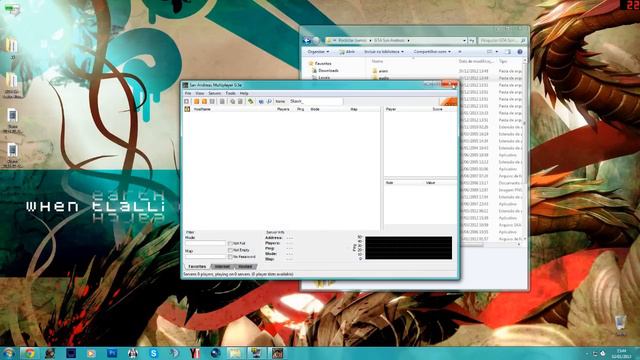Click the first orange icon in SAMP toolbar
This screenshot has height=360, width=640.
pyautogui.click(x=196, y=101)
